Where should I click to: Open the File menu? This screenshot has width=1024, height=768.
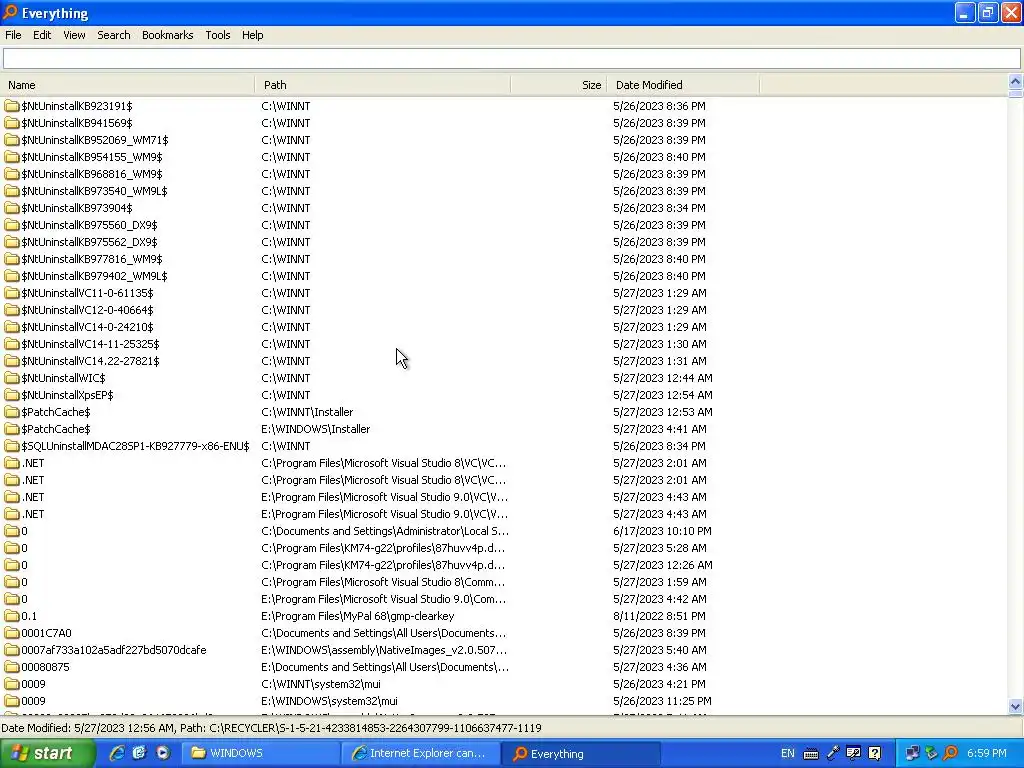point(13,35)
